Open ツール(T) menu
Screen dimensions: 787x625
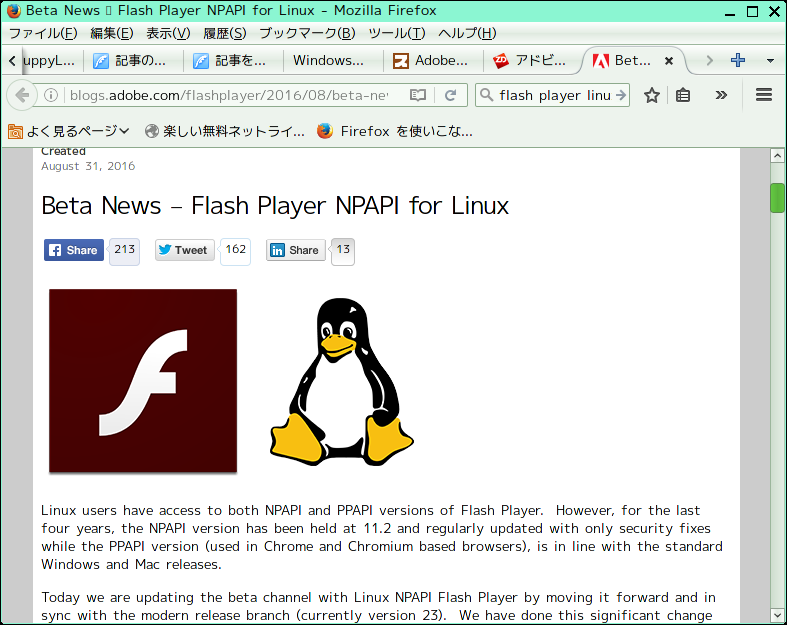pos(397,33)
